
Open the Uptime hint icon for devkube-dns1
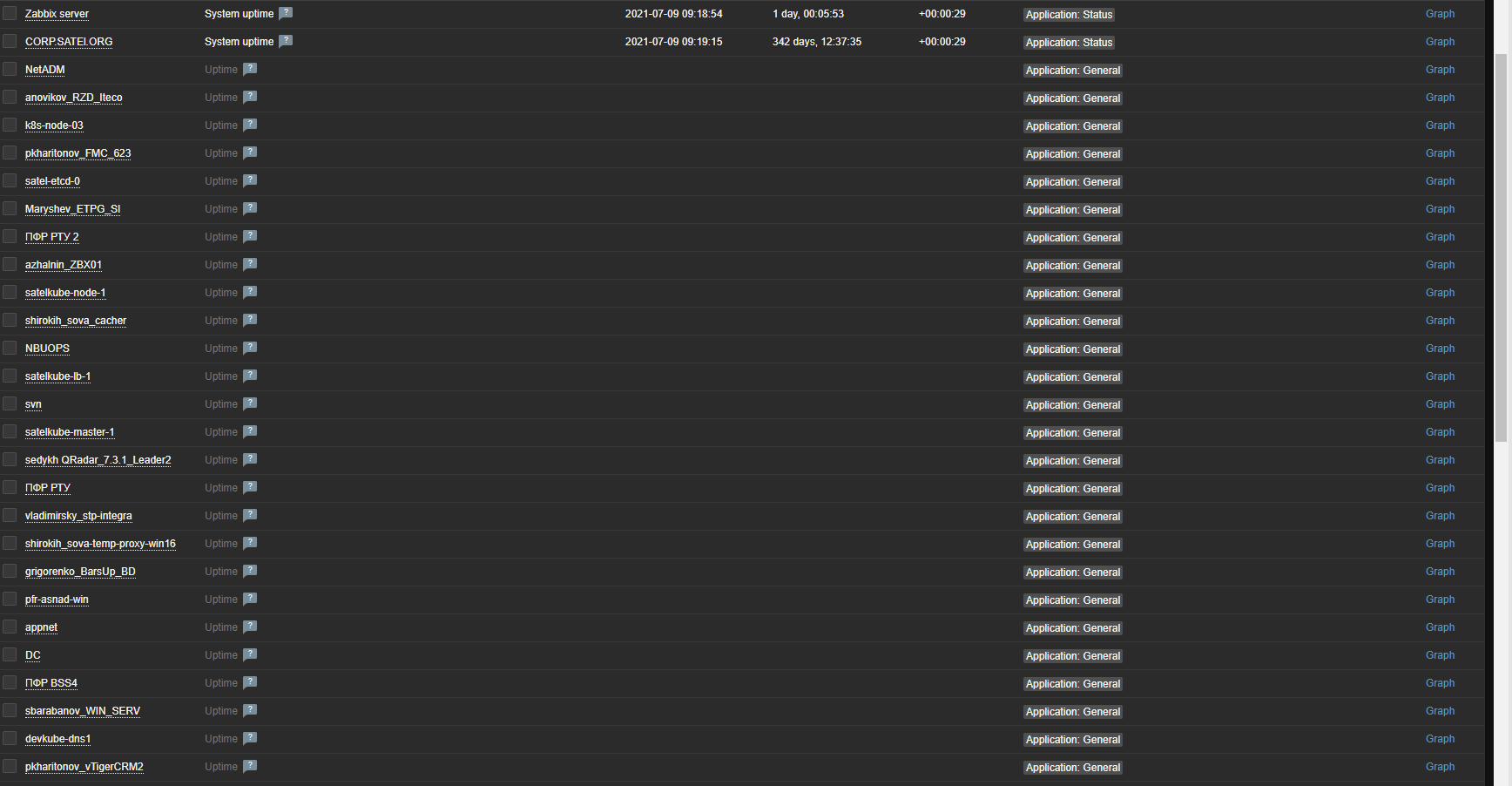[250, 738]
